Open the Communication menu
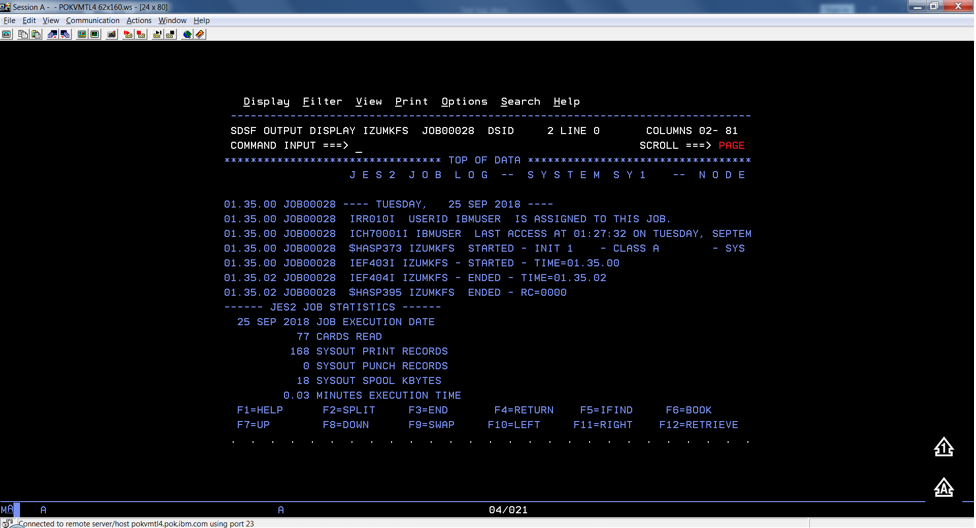The height and width of the screenshot is (528, 976). [x=92, y=20]
